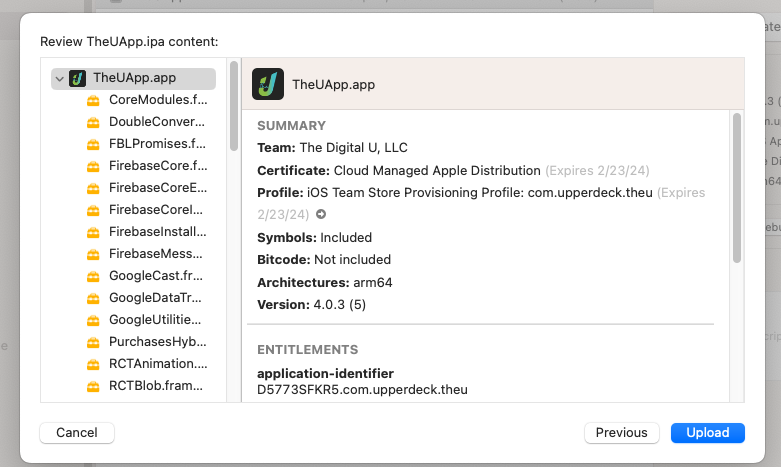This screenshot has width=781, height=467.
Task: Select FirebaseMess... framework item
Action: [157, 254]
